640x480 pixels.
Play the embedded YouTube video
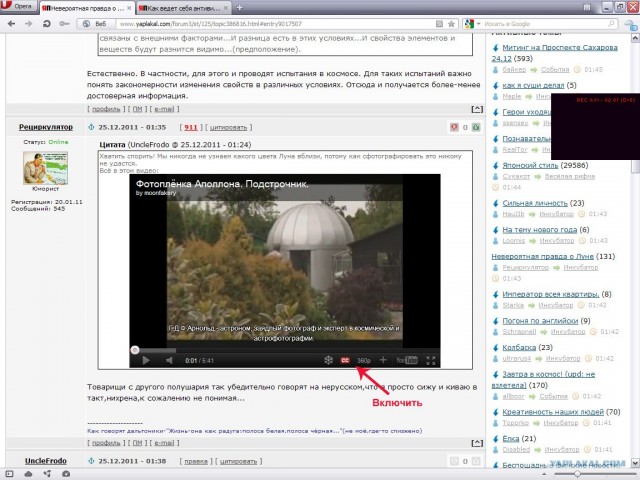click(x=146, y=360)
